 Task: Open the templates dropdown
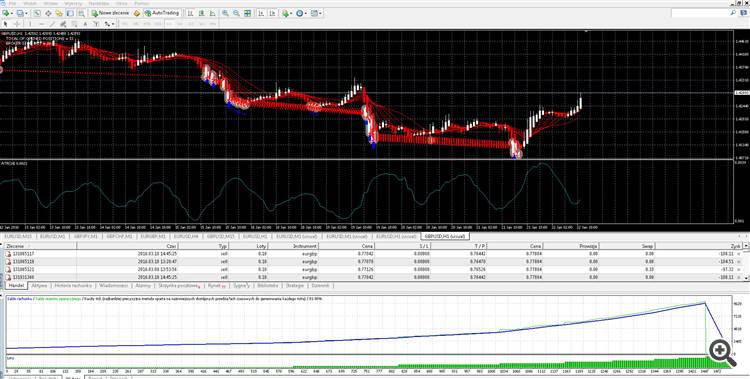(316, 13)
